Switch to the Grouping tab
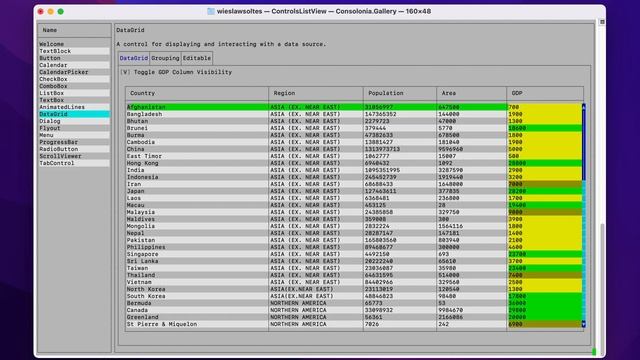The height and width of the screenshot is (360, 640). (165, 58)
